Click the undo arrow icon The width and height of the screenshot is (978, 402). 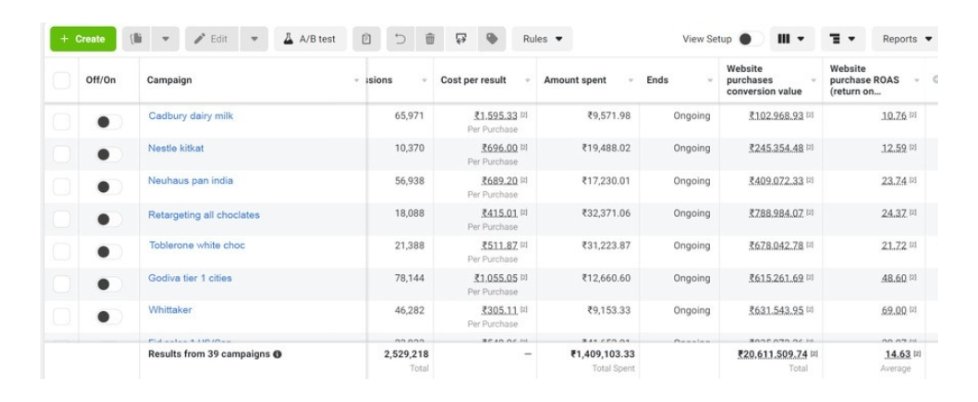(400, 39)
